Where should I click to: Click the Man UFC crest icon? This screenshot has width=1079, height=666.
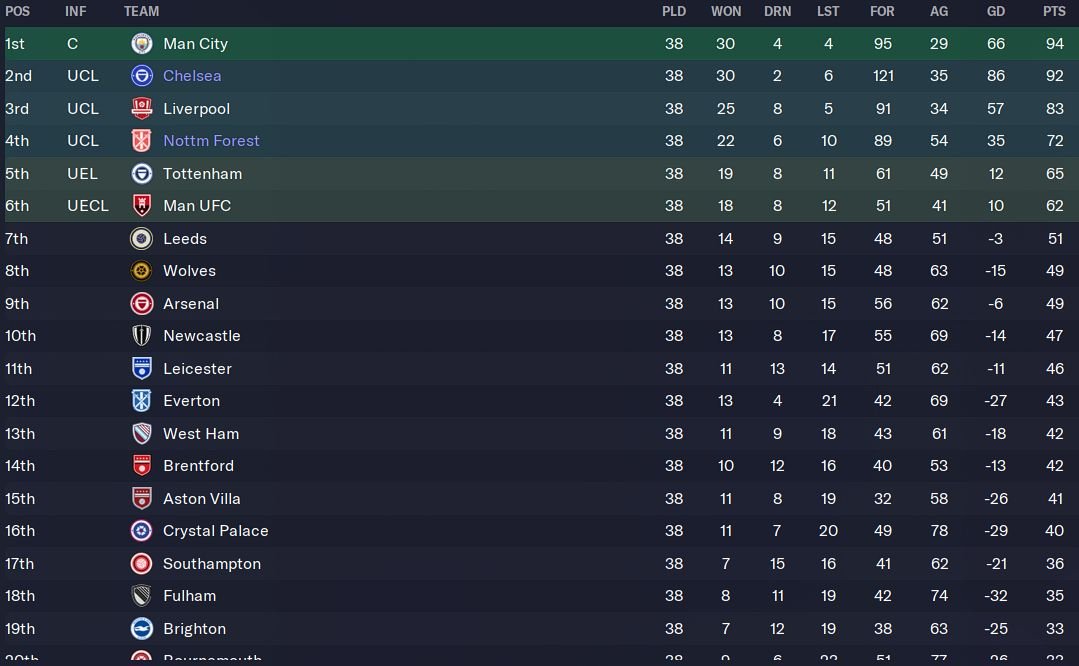[x=141, y=206]
